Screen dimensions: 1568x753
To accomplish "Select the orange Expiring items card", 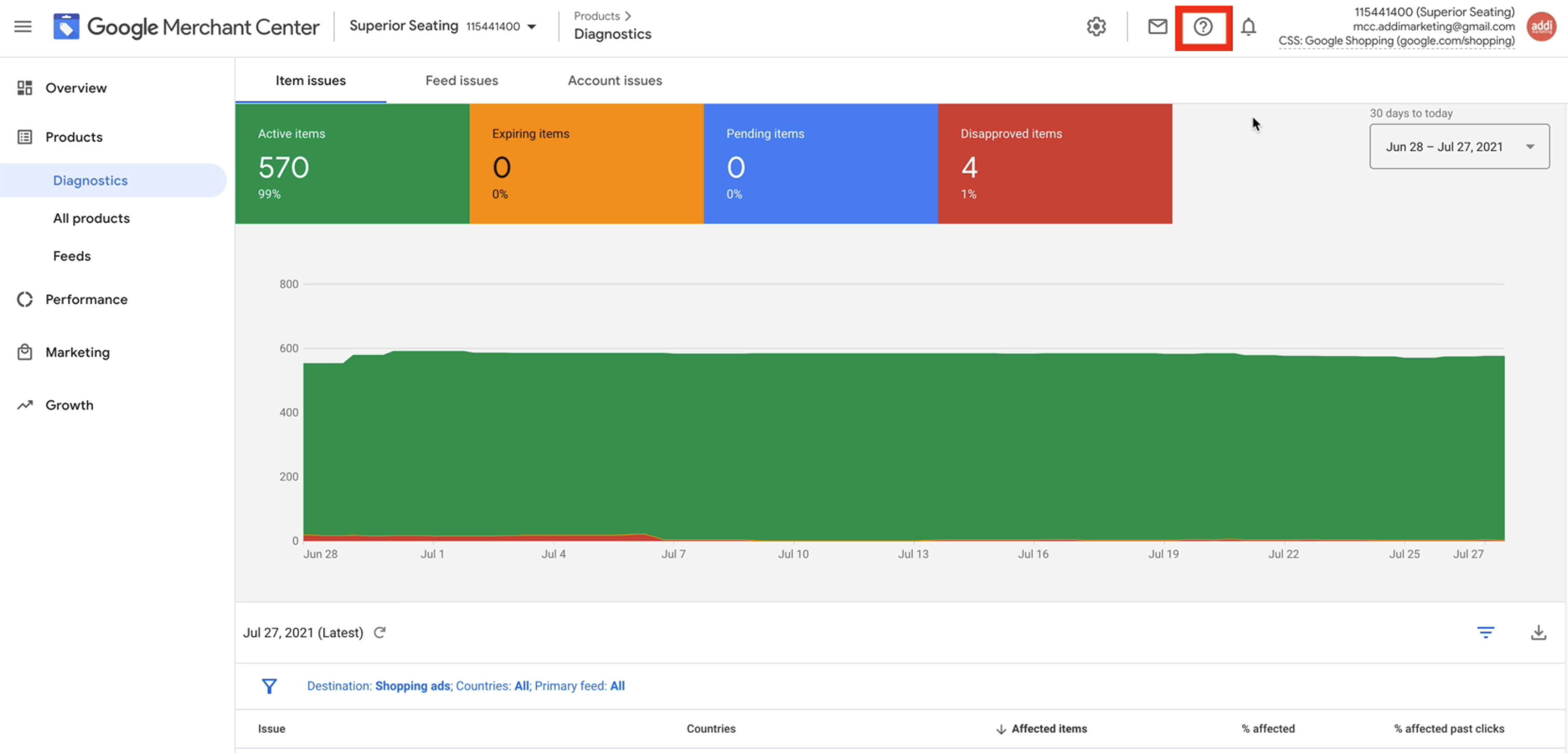I will click(x=587, y=164).
